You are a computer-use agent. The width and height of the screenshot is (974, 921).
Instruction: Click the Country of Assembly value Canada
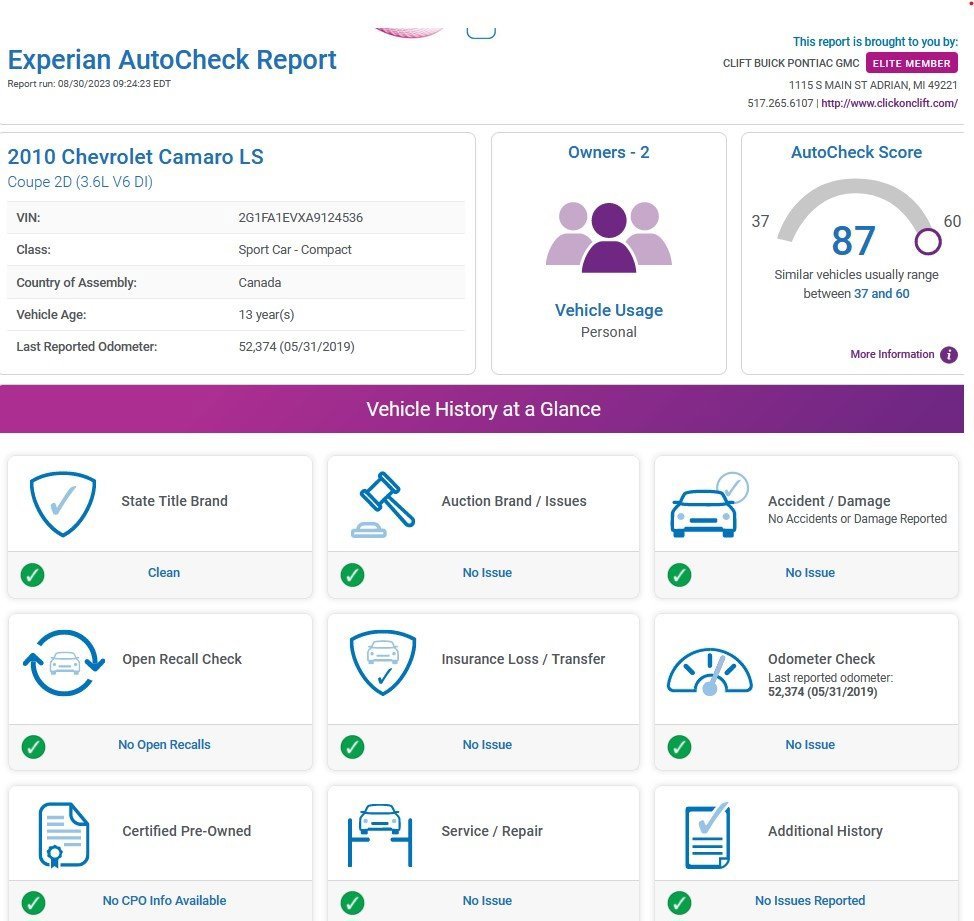260,283
